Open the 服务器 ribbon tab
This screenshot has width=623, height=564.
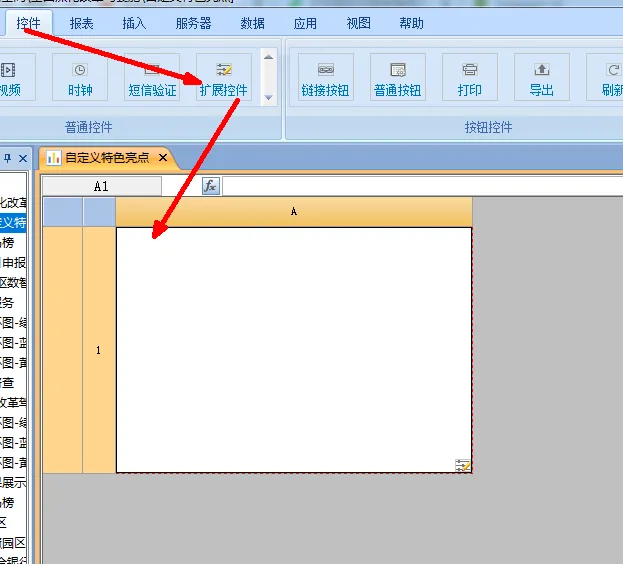(x=193, y=23)
